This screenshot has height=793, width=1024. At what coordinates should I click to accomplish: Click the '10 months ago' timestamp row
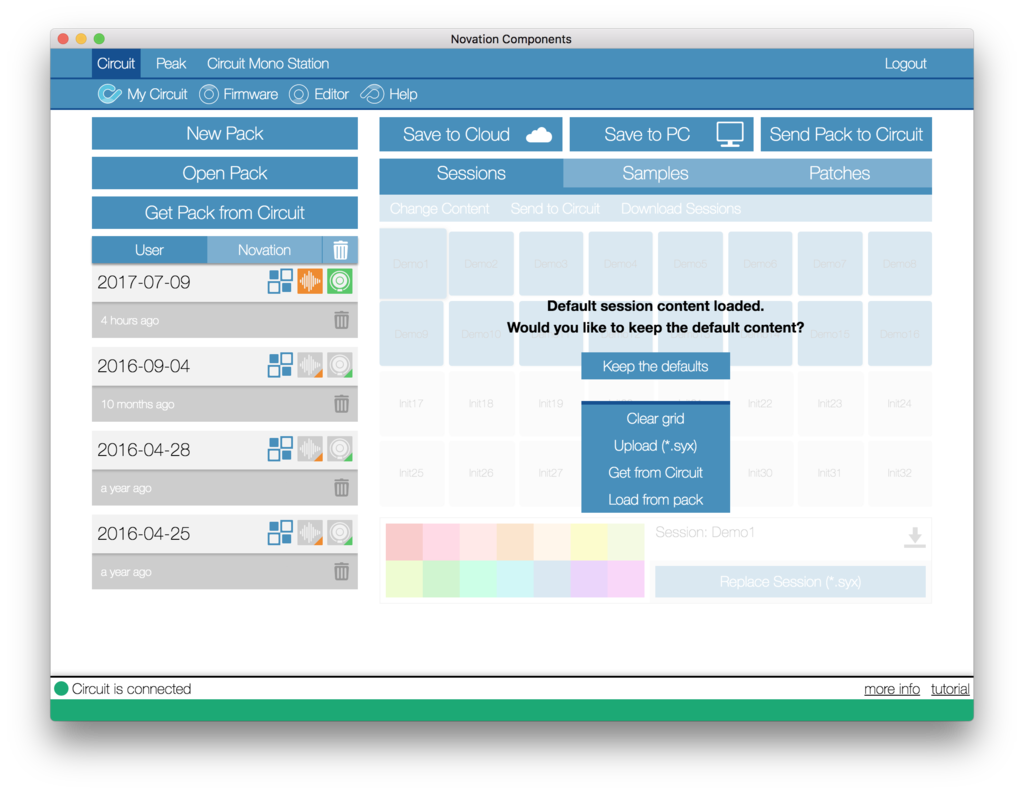tap(225, 404)
